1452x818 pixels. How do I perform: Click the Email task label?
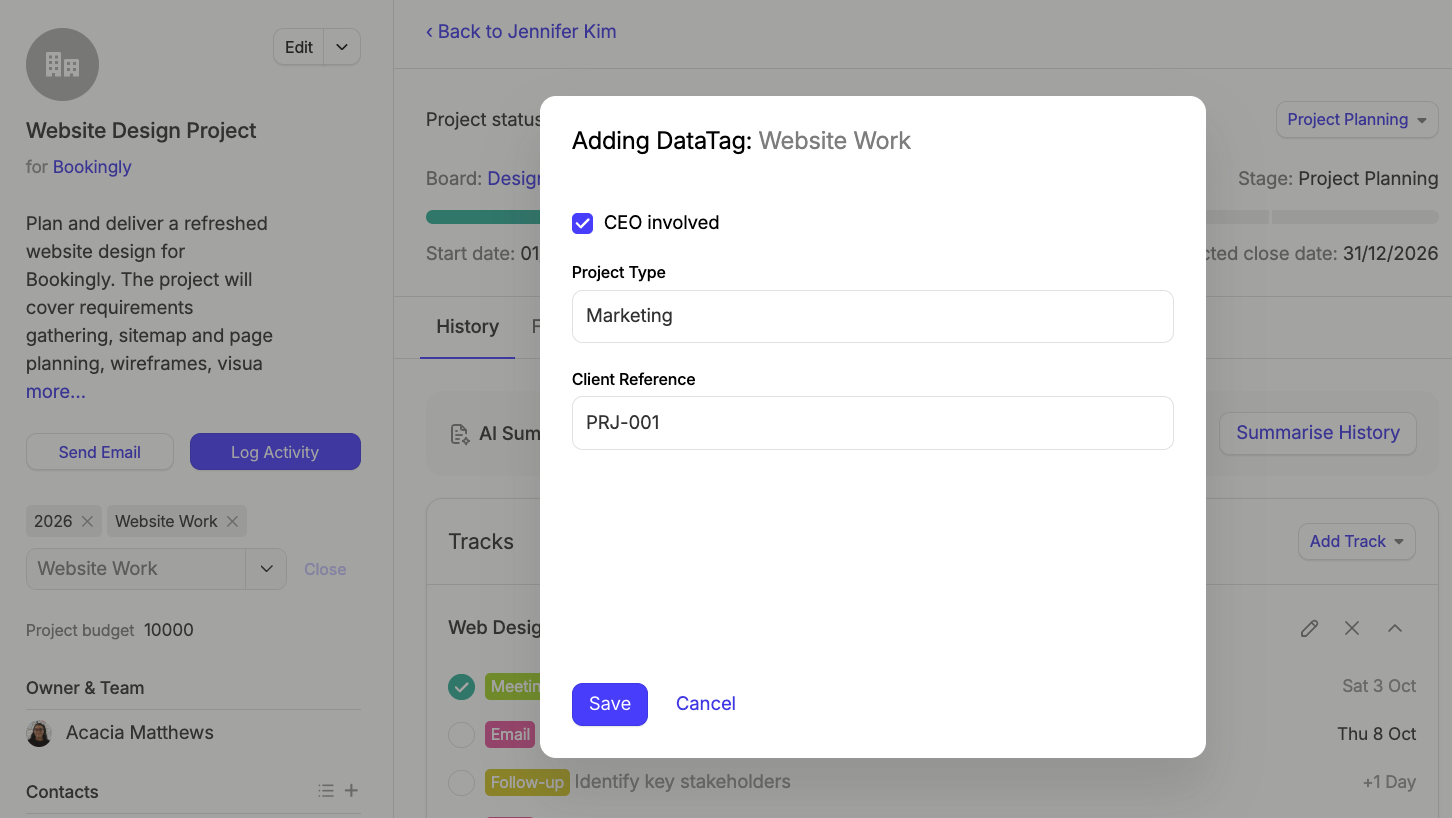[x=510, y=735]
